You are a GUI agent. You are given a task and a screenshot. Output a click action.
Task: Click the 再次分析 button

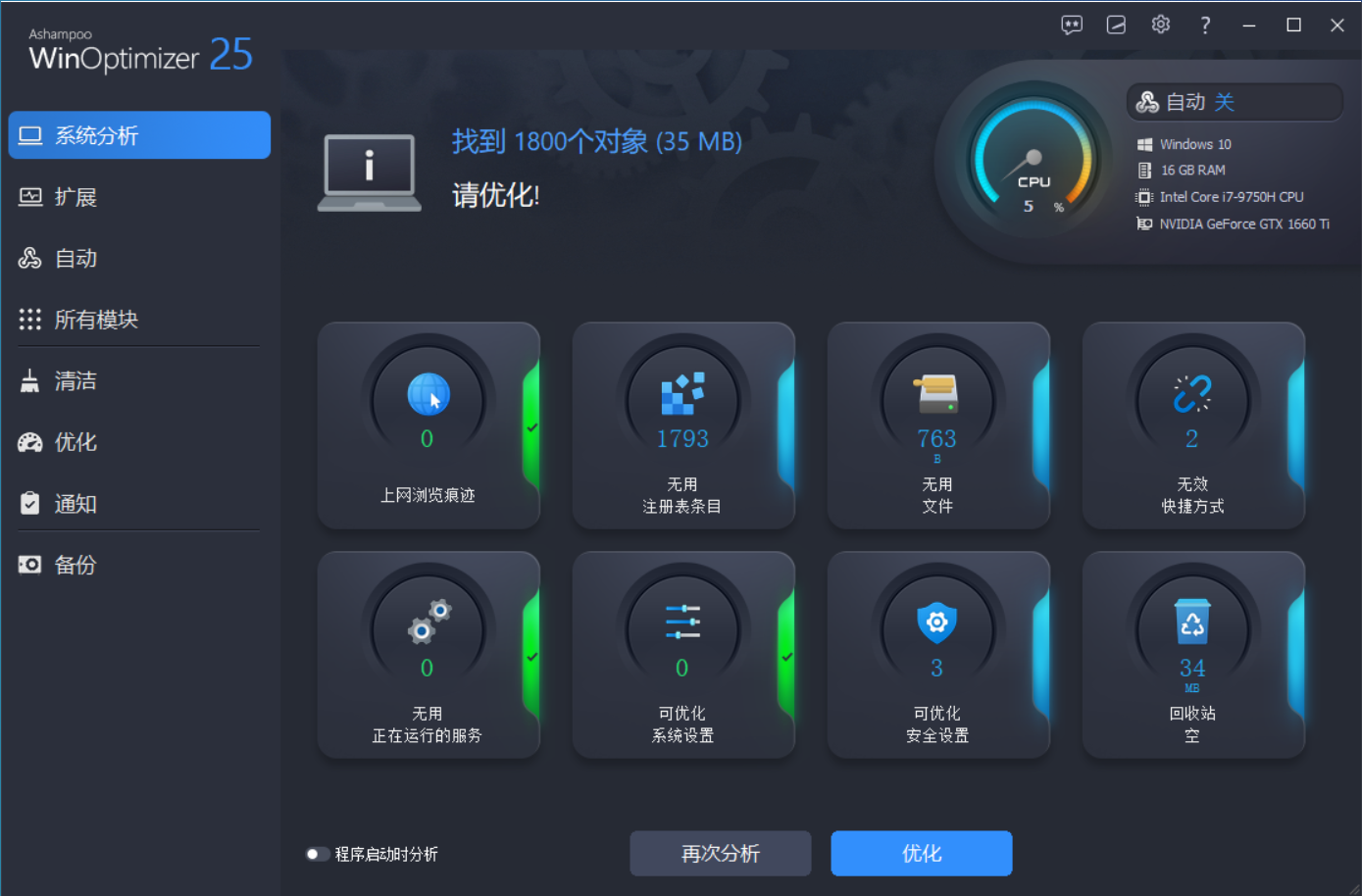pyautogui.click(x=721, y=854)
